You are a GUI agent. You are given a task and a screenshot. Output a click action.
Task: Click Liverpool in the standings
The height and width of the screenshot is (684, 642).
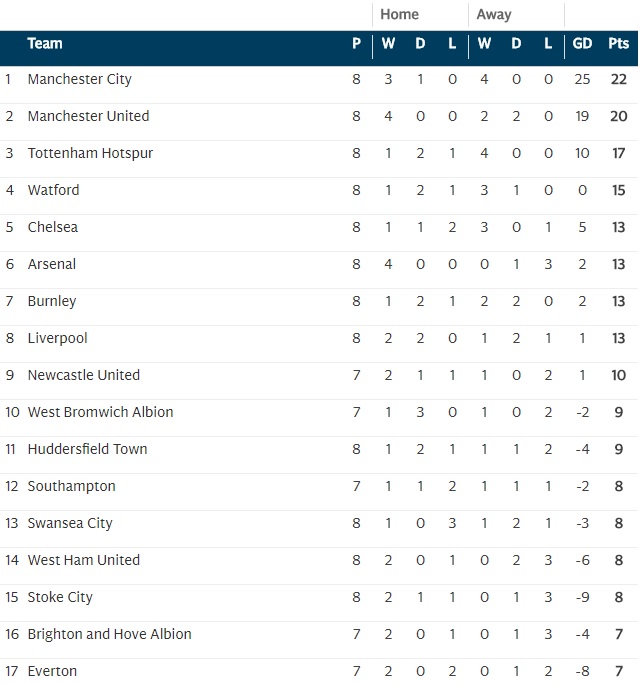[x=57, y=338]
